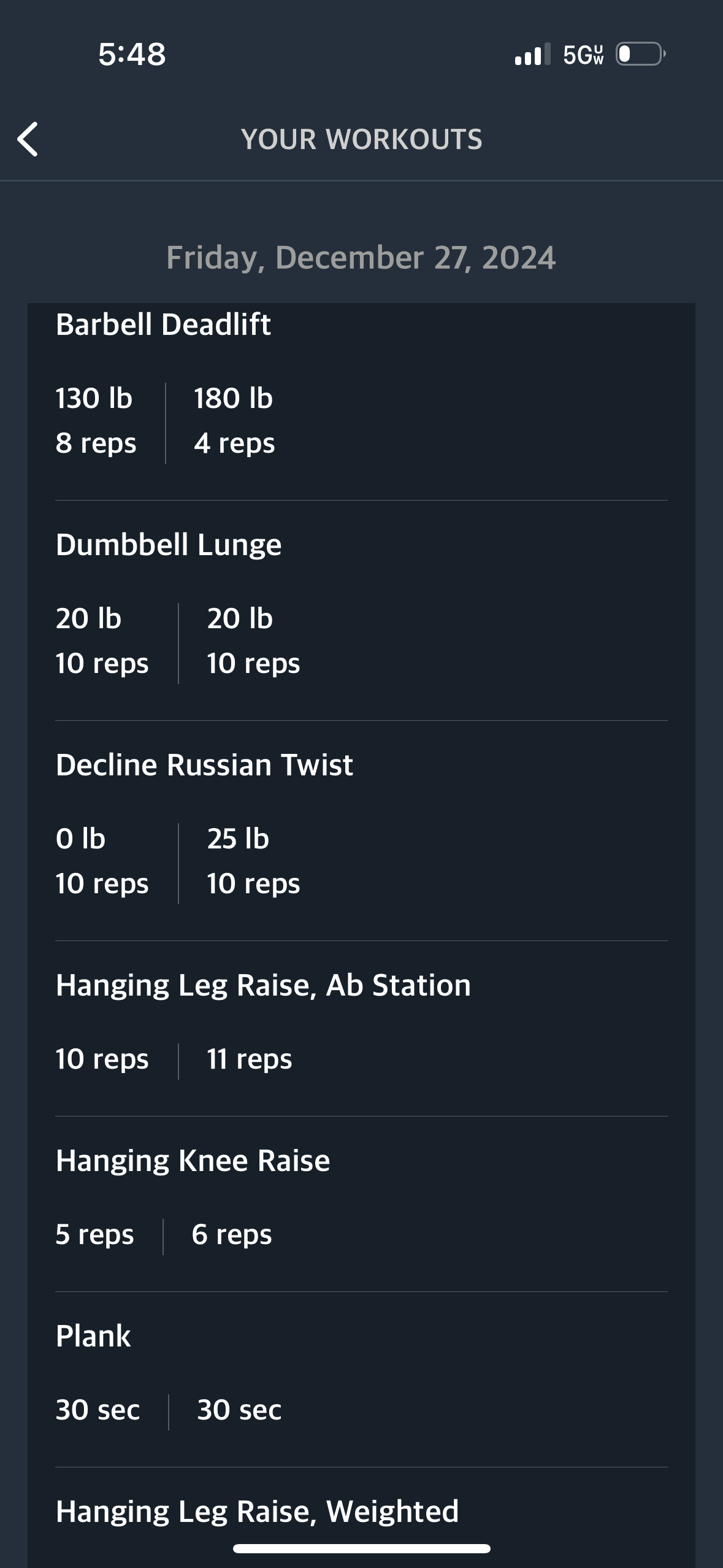Tap the back arrow icon
This screenshot has width=723, height=1568.
[x=28, y=139]
